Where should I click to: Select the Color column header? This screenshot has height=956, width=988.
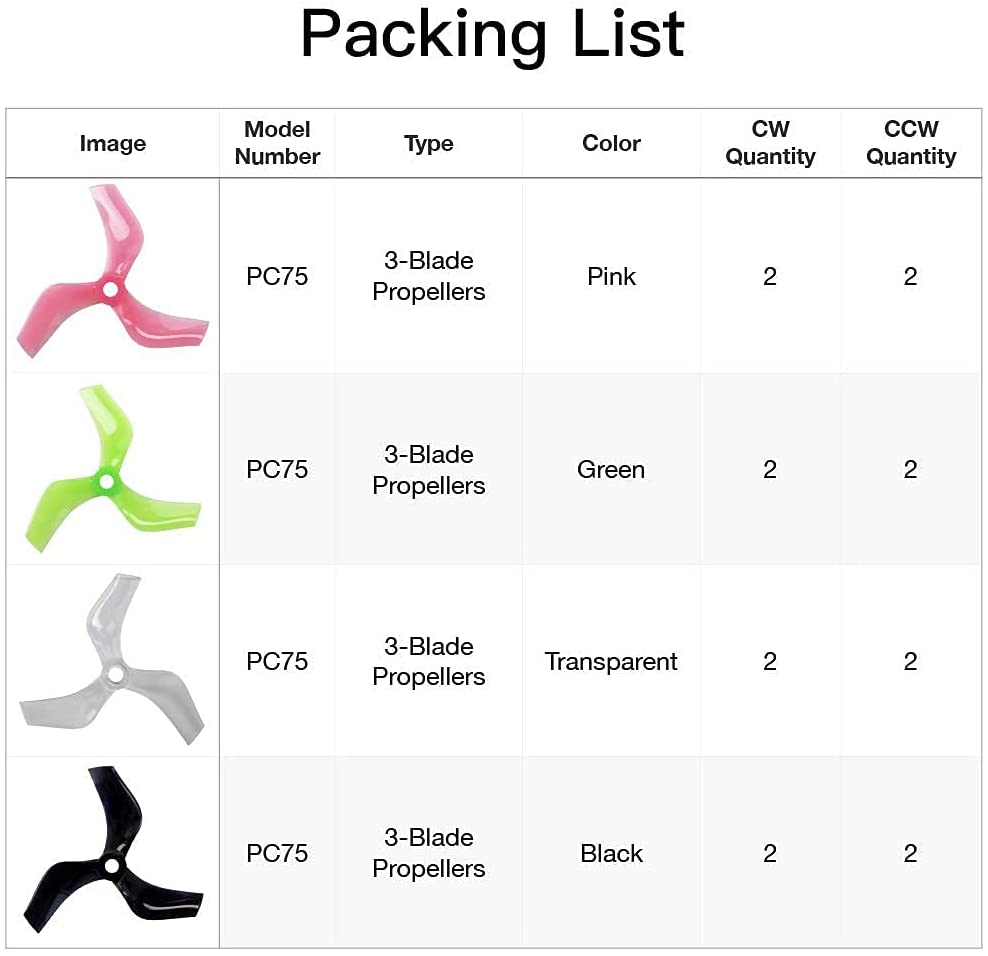click(x=611, y=144)
